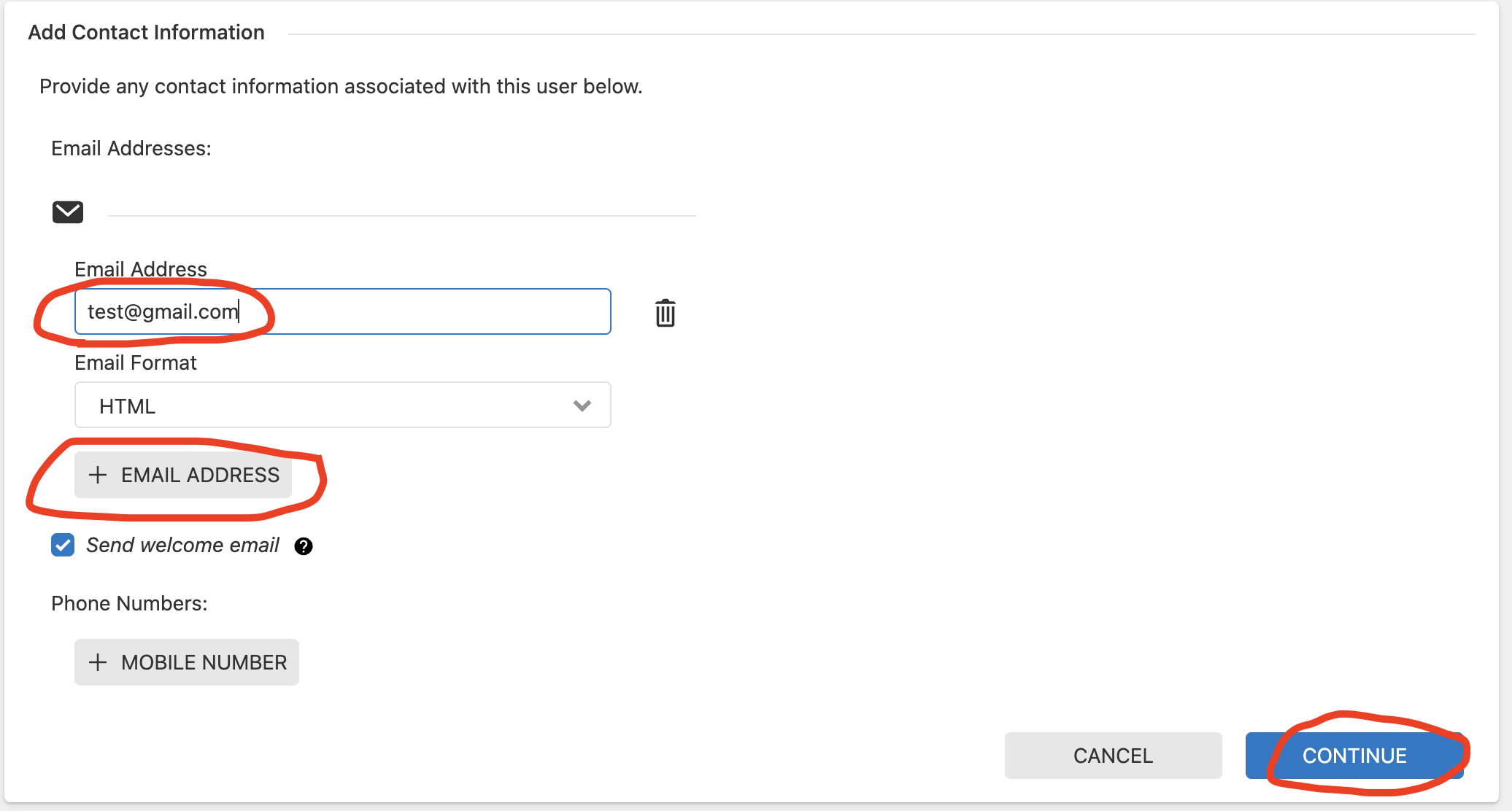Viewport: 1512px width, 811px height.
Task: Open help tooltip next to Send welcome email
Action: click(x=304, y=546)
